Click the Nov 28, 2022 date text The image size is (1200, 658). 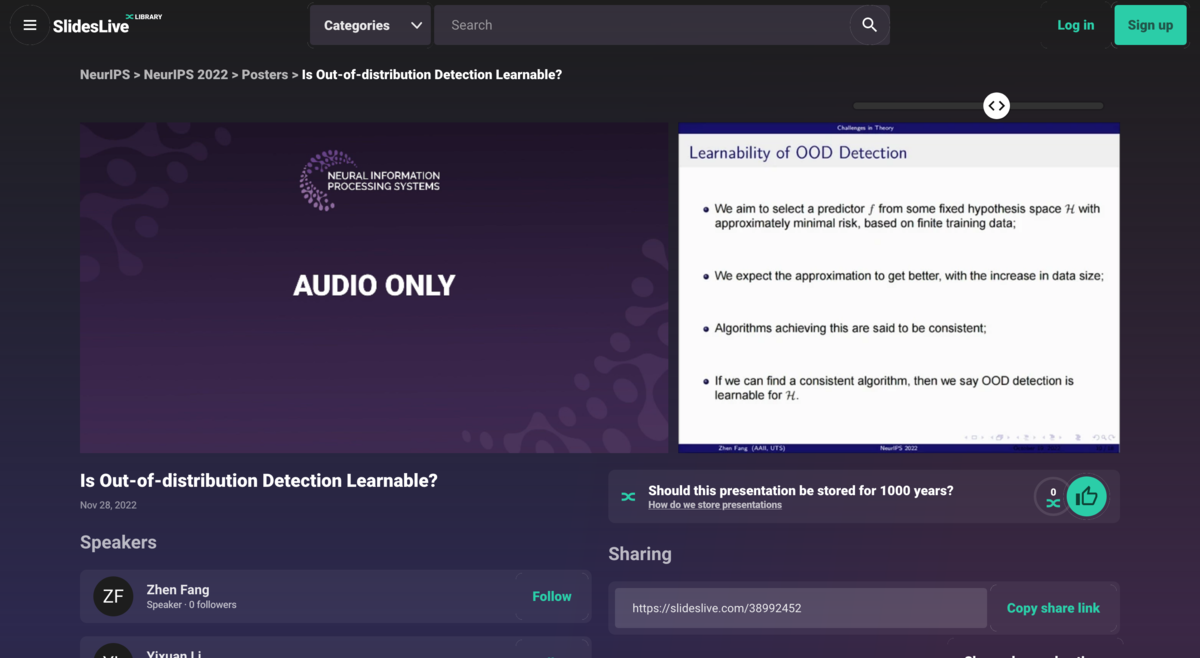108,505
